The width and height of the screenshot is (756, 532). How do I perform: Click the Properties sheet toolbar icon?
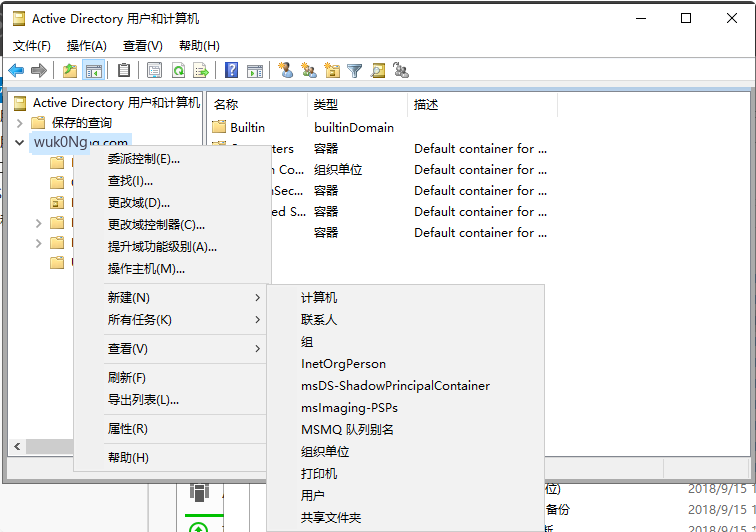(x=154, y=71)
